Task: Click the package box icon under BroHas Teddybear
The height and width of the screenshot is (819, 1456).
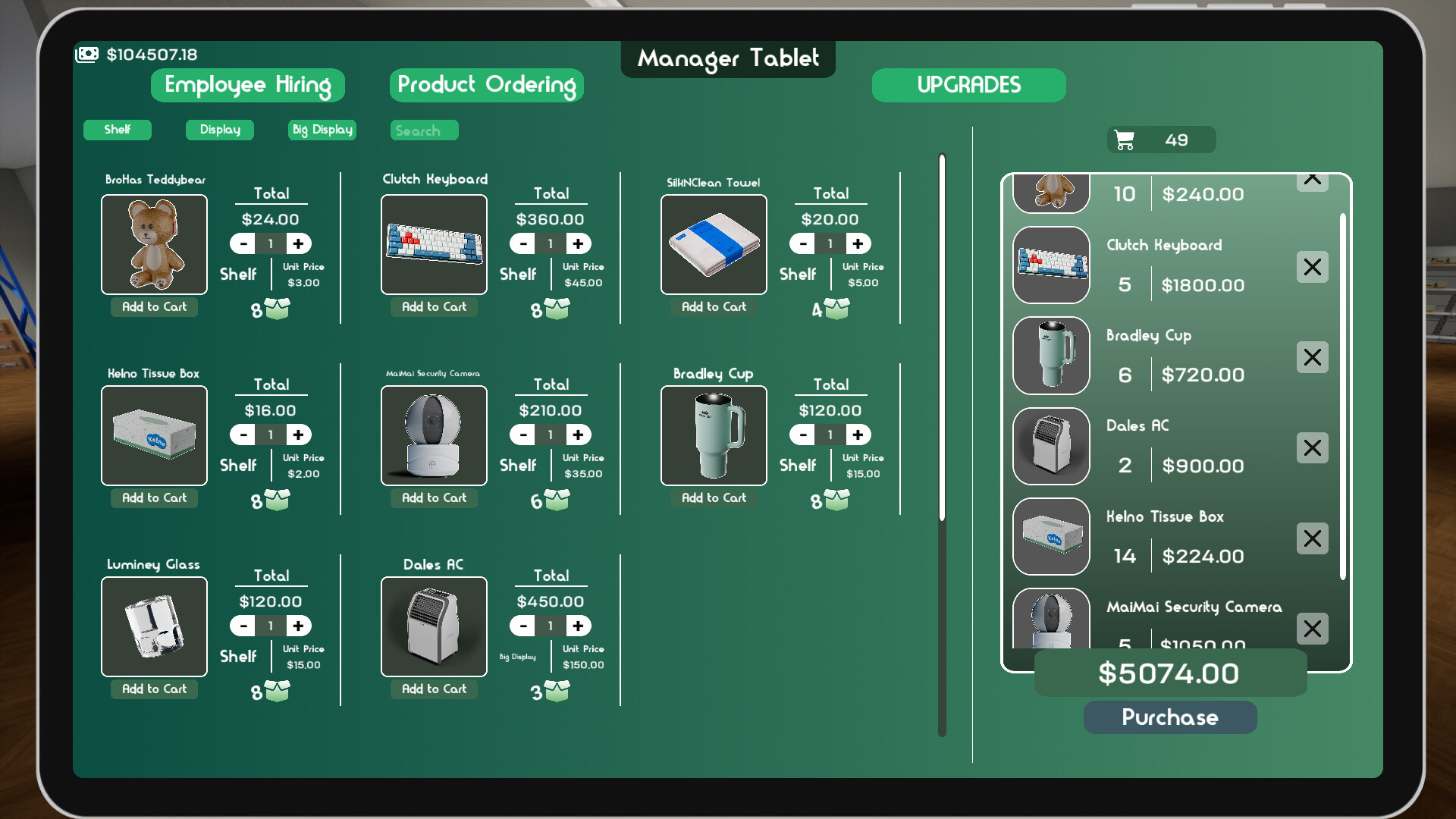Action: pyautogui.click(x=278, y=308)
